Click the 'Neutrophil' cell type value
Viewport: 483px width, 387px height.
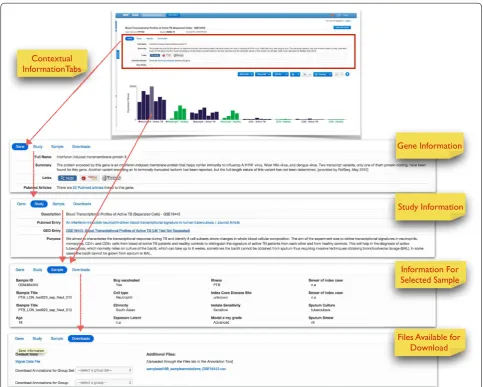coord(124,297)
